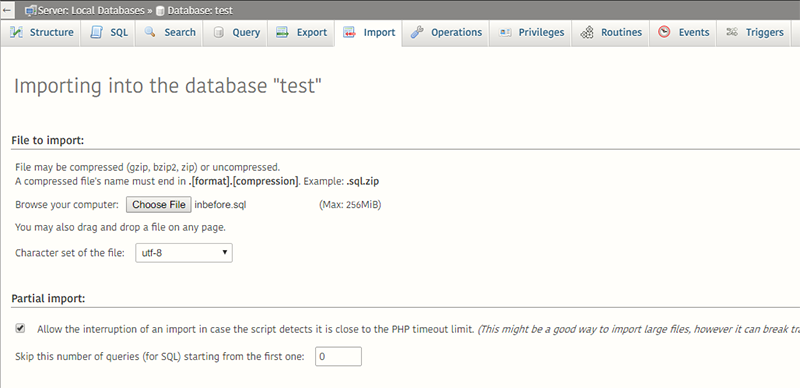The width and height of the screenshot is (800, 388).
Task: Click the Example .sql.zip text
Action: (341, 181)
